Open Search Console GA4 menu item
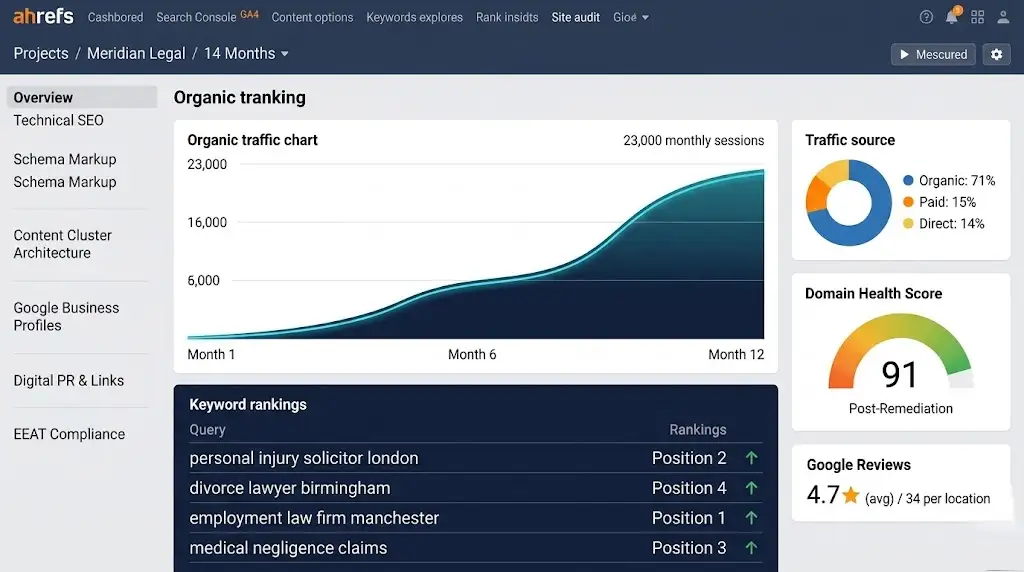Screen dimensions: 1024x572 click(208, 17)
